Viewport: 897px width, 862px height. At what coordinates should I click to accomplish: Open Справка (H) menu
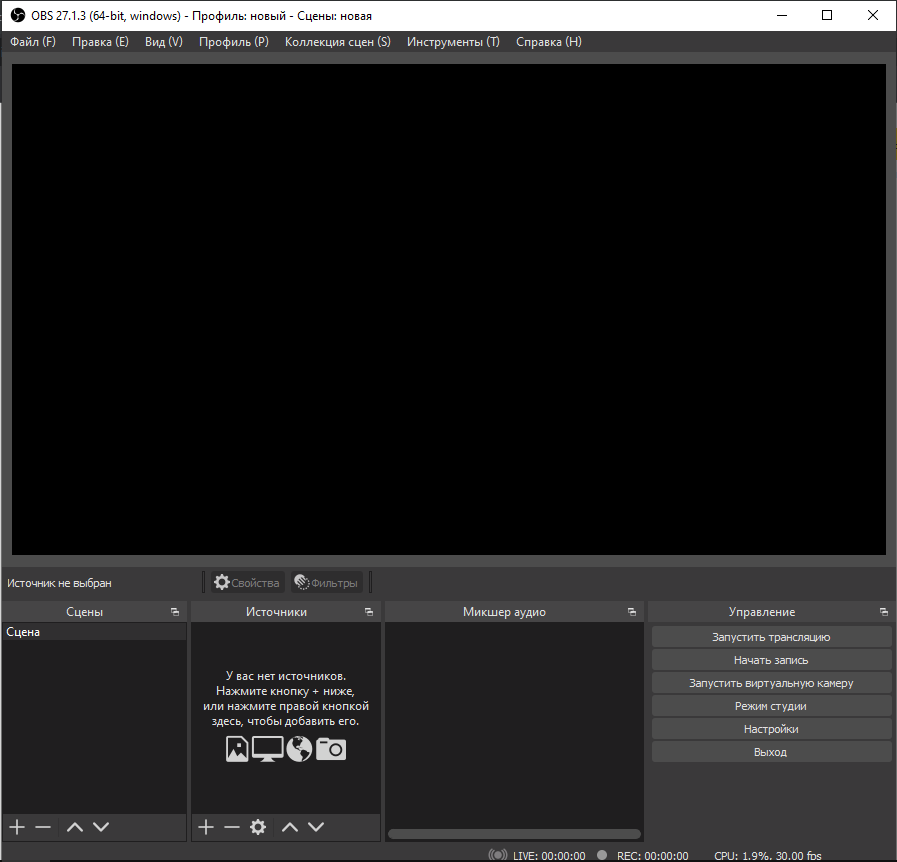[549, 42]
